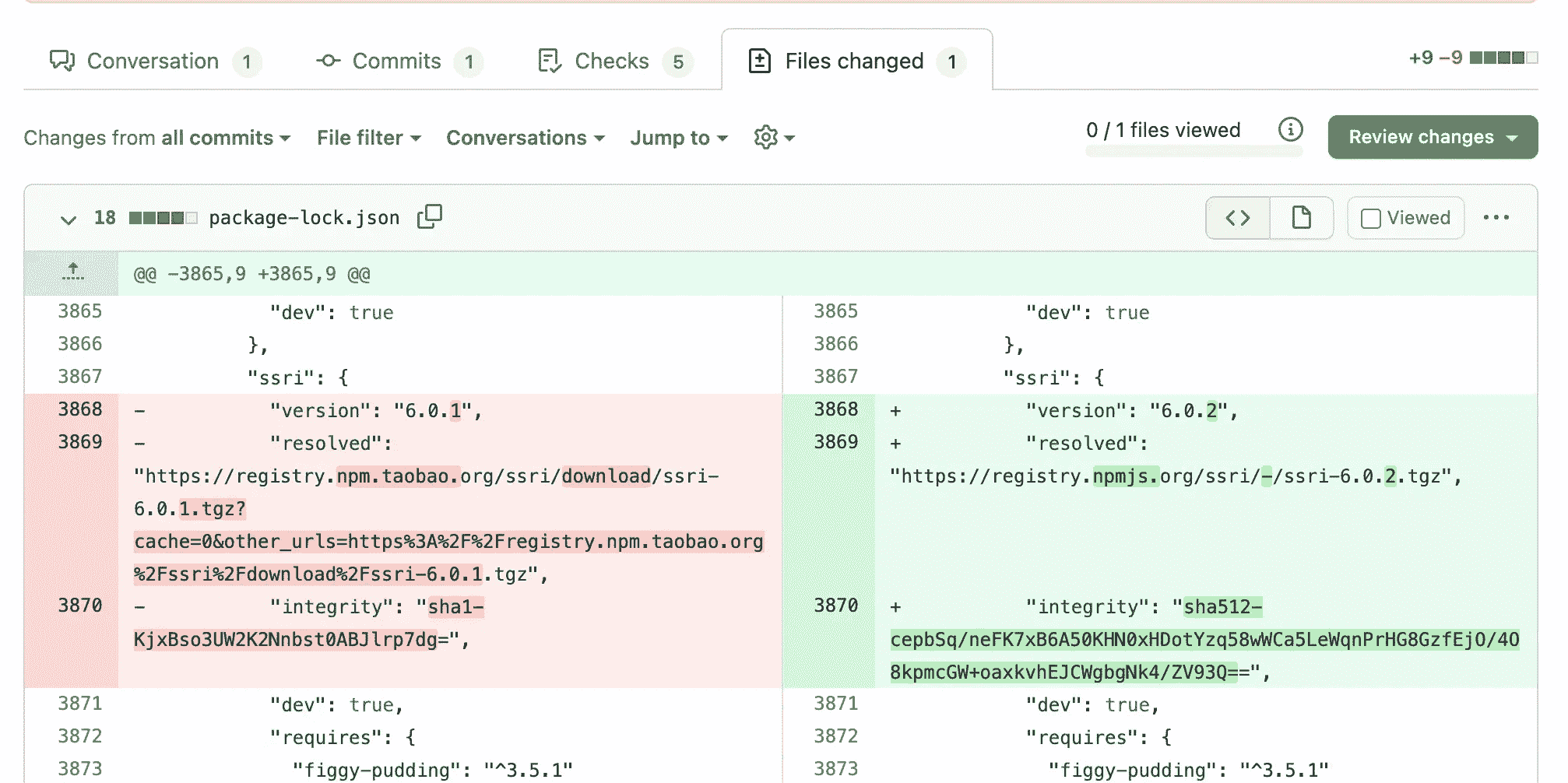Copy the package-lock.json file path
The width and height of the screenshot is (1568, 783).
click(x=428, y=217)
